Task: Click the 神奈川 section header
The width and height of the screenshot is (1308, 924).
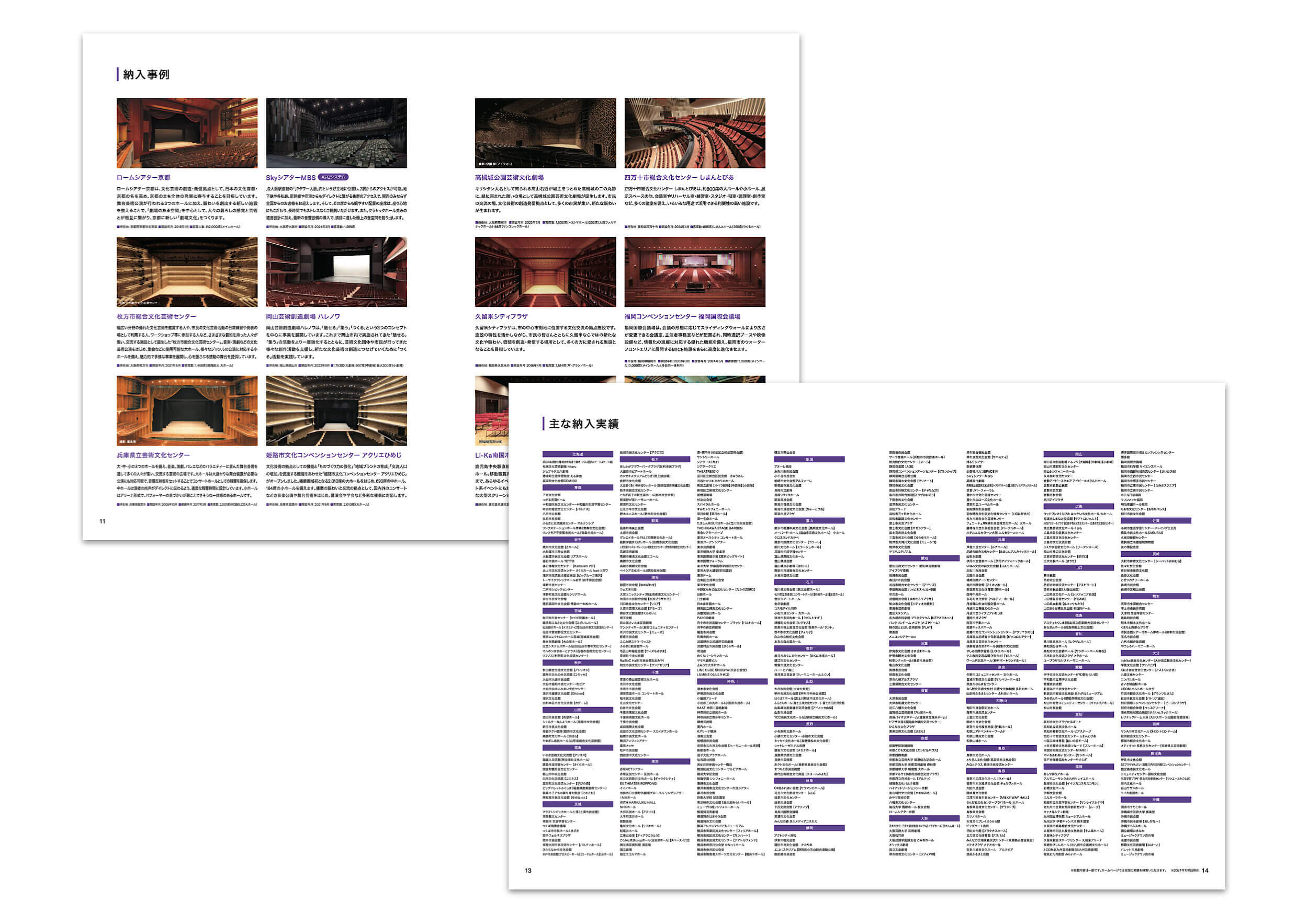Action: (732, 681)
